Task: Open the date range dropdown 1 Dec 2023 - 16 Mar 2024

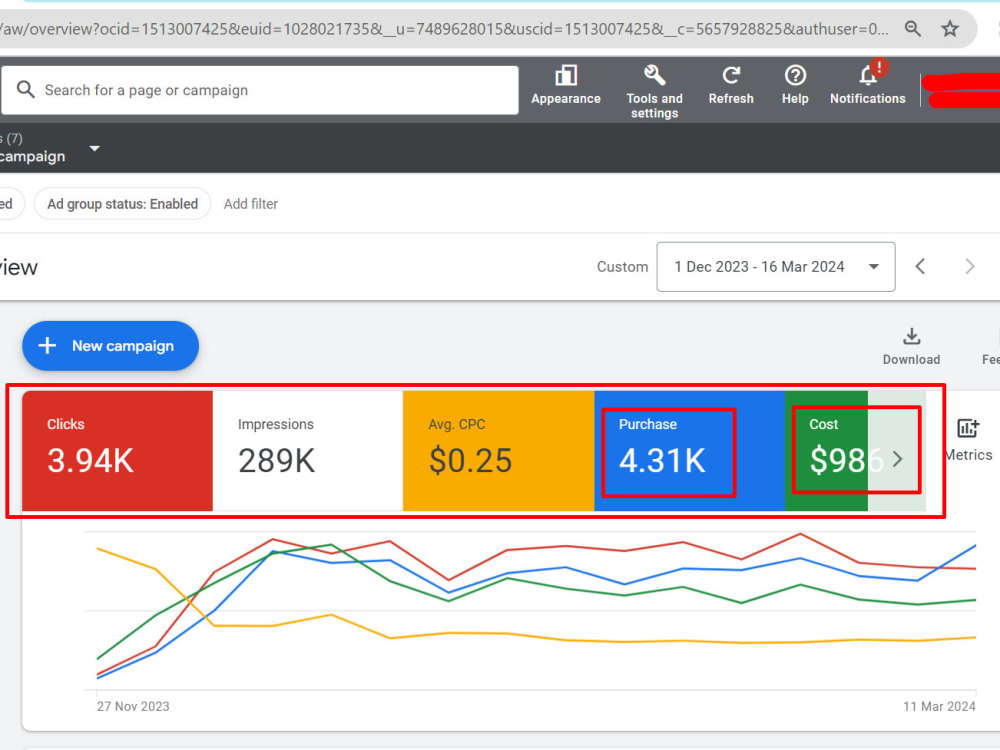Action: [776, 267]
